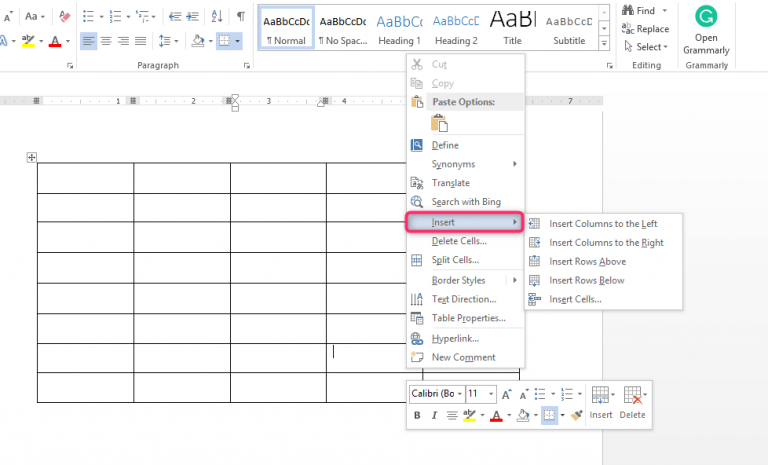Click the ribbon Shading paint bucket icon
The width and height of the screenshot is (768, 465).
pyautogui.click(x=198, y=41)
